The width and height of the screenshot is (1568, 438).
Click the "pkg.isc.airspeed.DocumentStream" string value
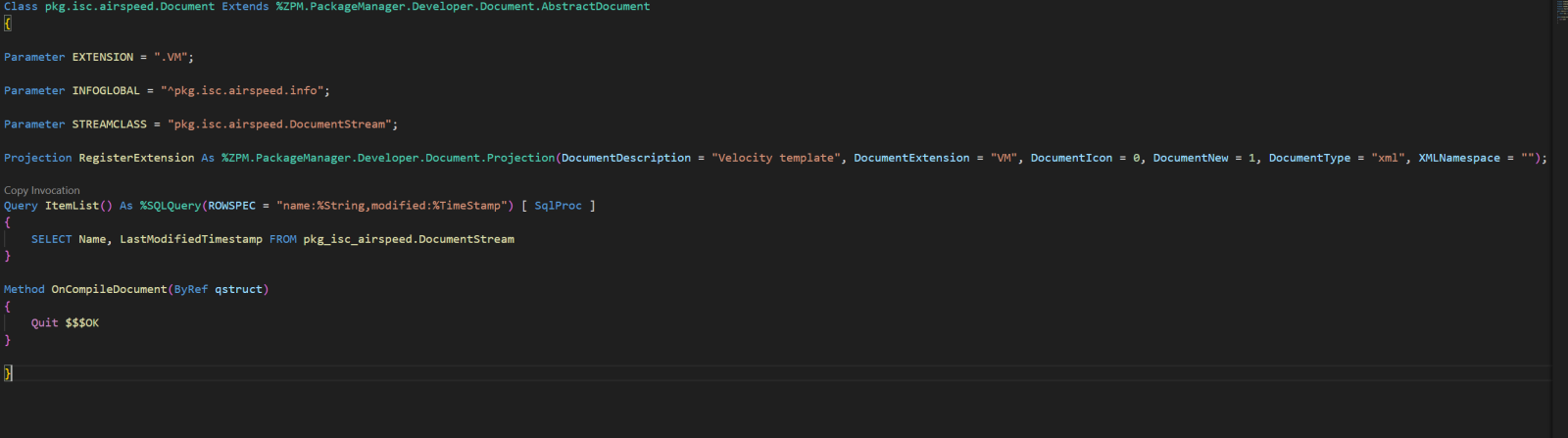tap(280, 124)
